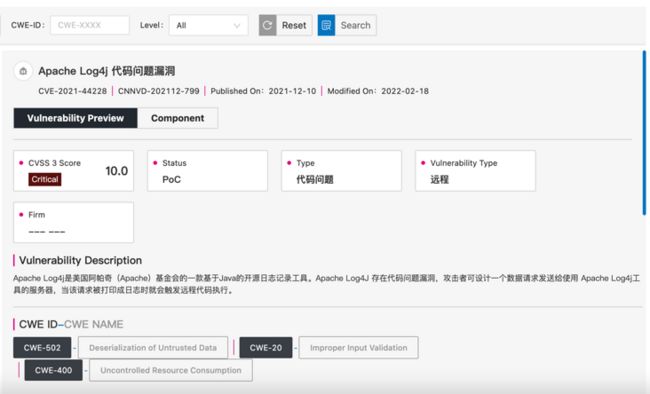Click the Reset button label
The width and height of the screenshot is (650, 394).
point(294,25)
